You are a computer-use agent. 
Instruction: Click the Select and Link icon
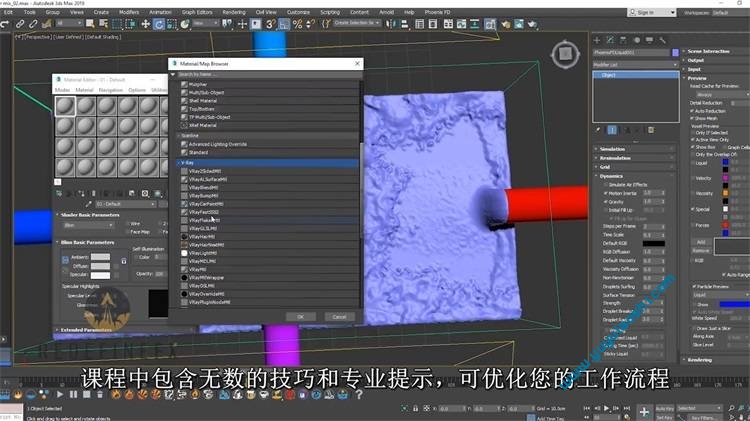point(20,24)
